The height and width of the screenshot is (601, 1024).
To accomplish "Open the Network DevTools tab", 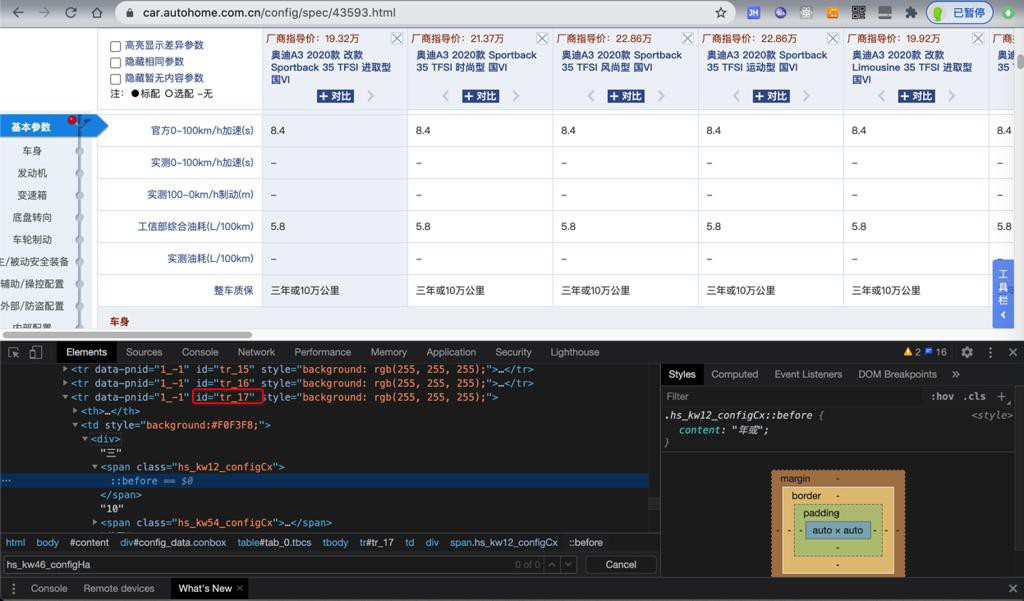I will pos(256,352).
